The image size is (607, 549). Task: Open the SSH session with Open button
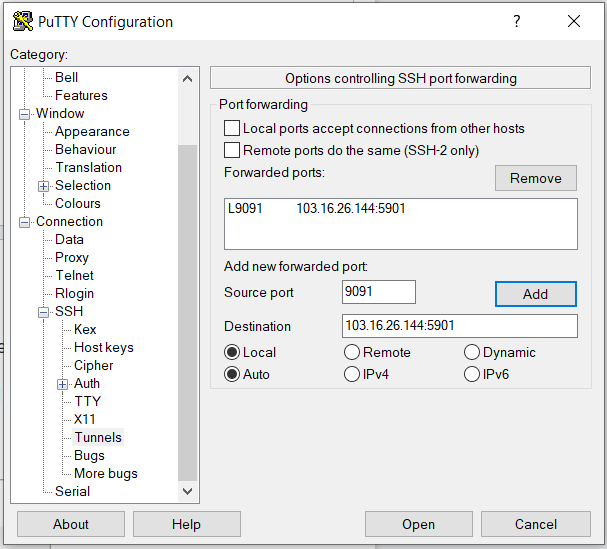(418, 524)
